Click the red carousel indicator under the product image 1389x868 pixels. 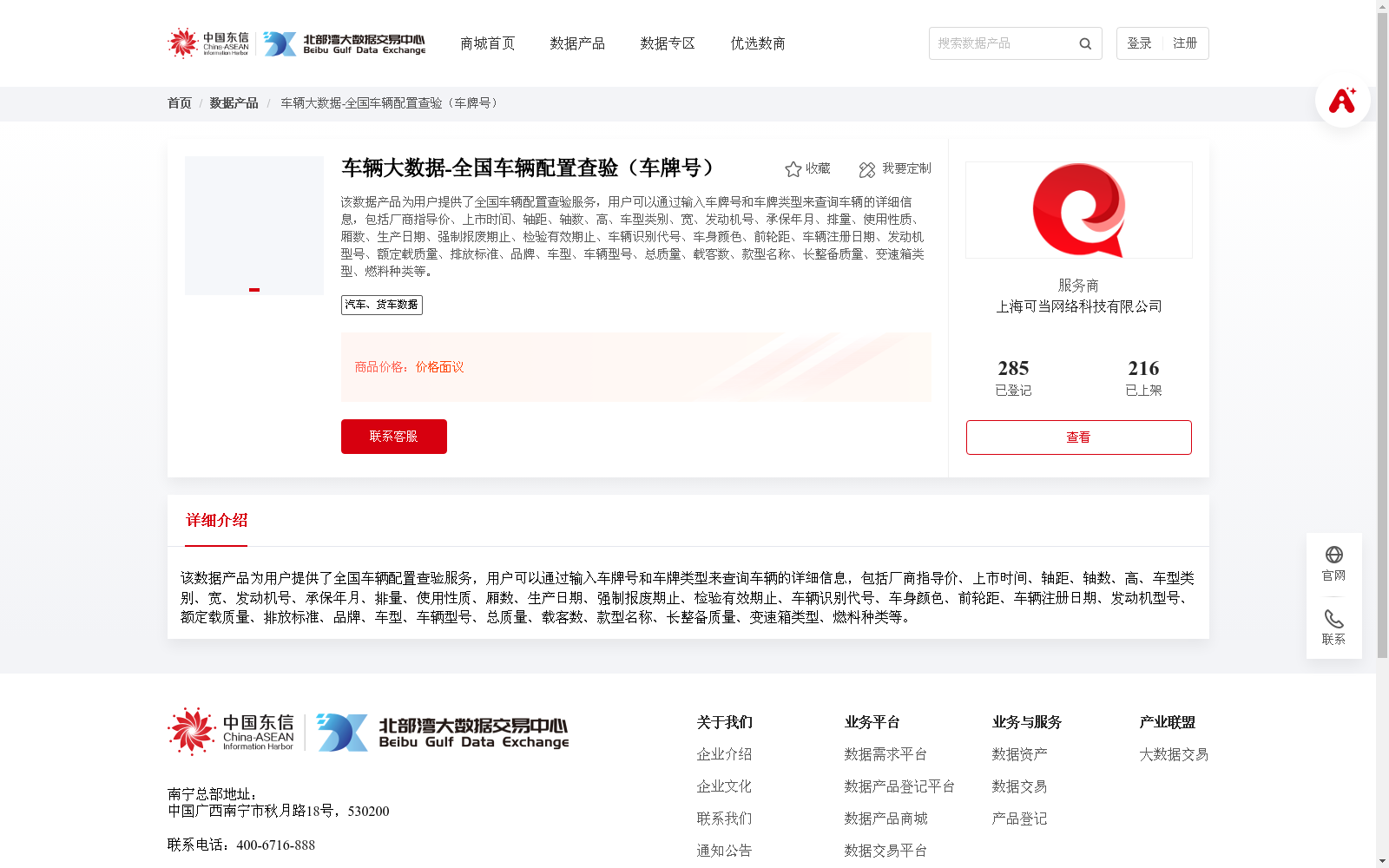click(x=254, y=290)
